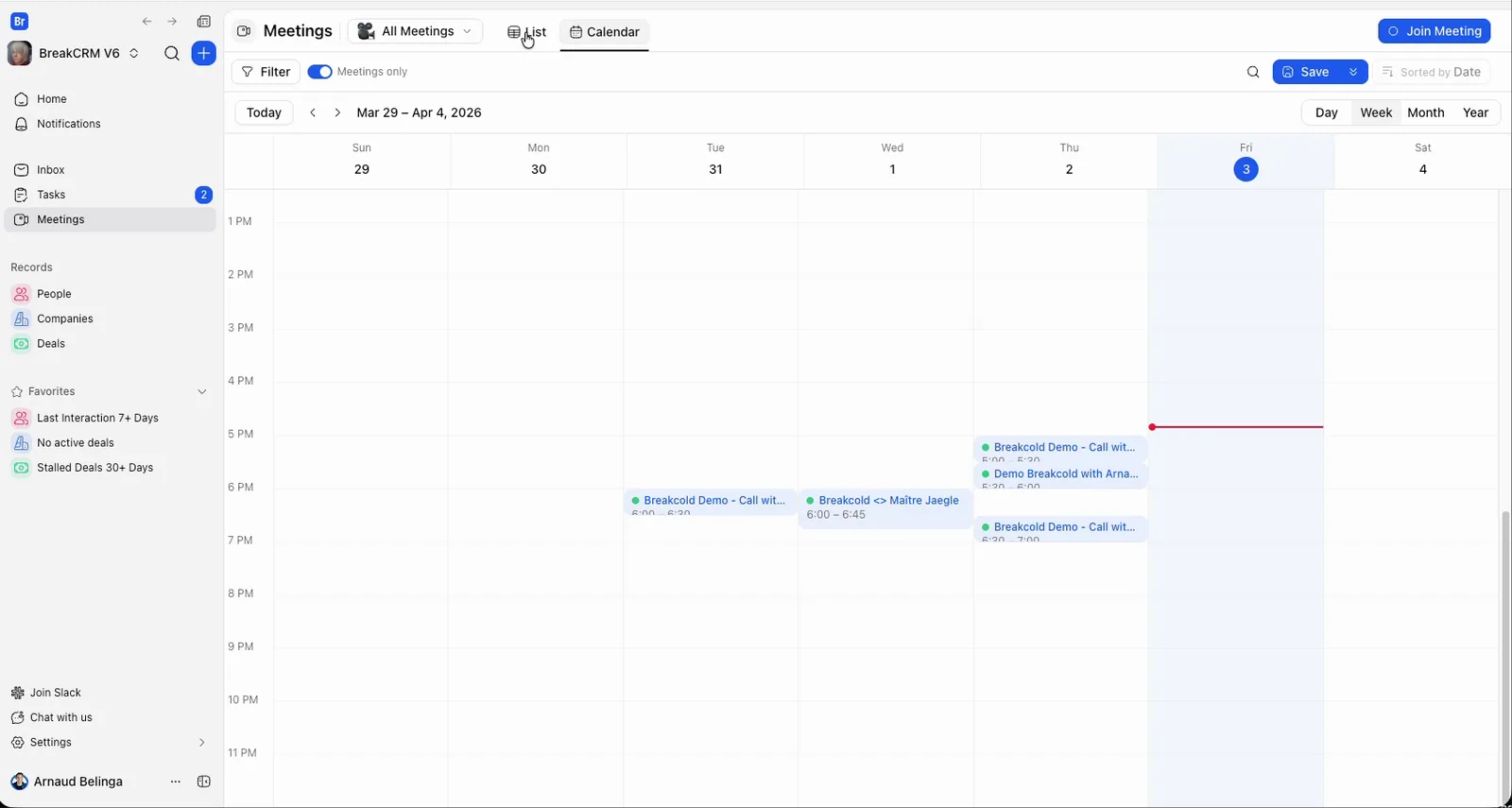Toggle the sidebar layout icon at top
The width and height of the screenshot is (1512, 808).
click(x=203, y=21)
